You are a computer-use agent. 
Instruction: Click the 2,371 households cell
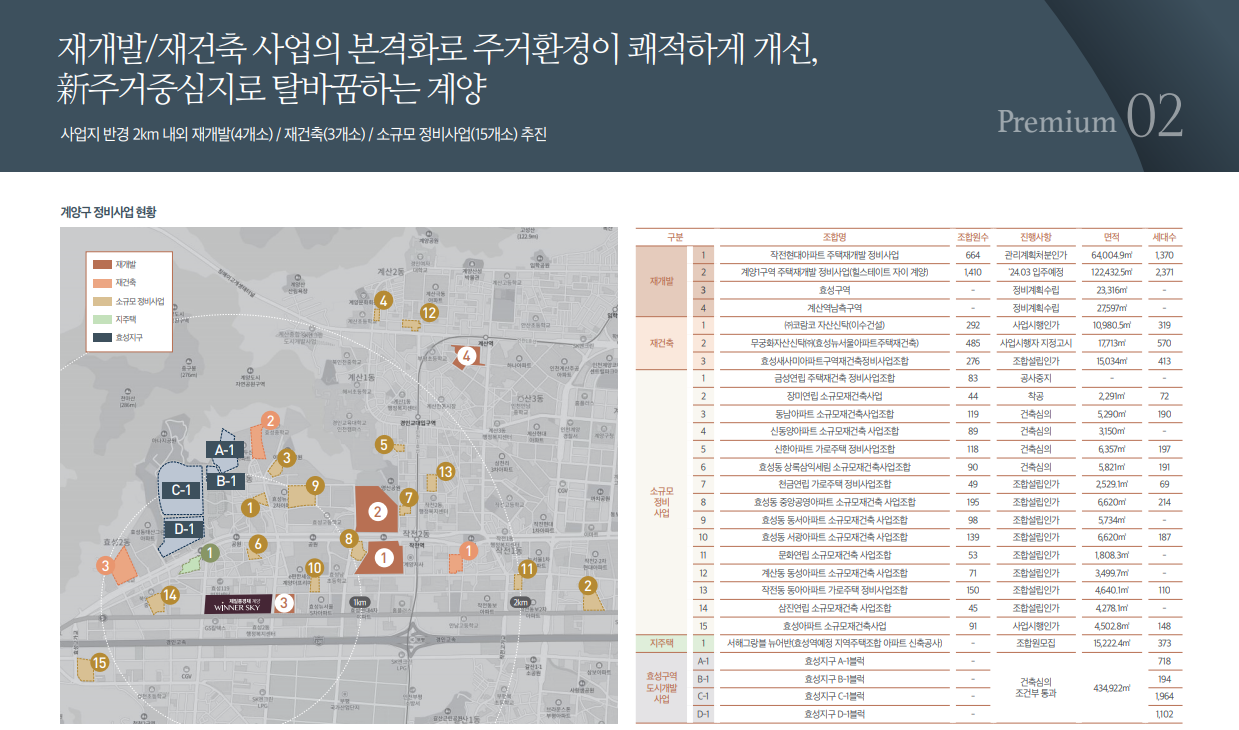click(x=1164, y=272)
